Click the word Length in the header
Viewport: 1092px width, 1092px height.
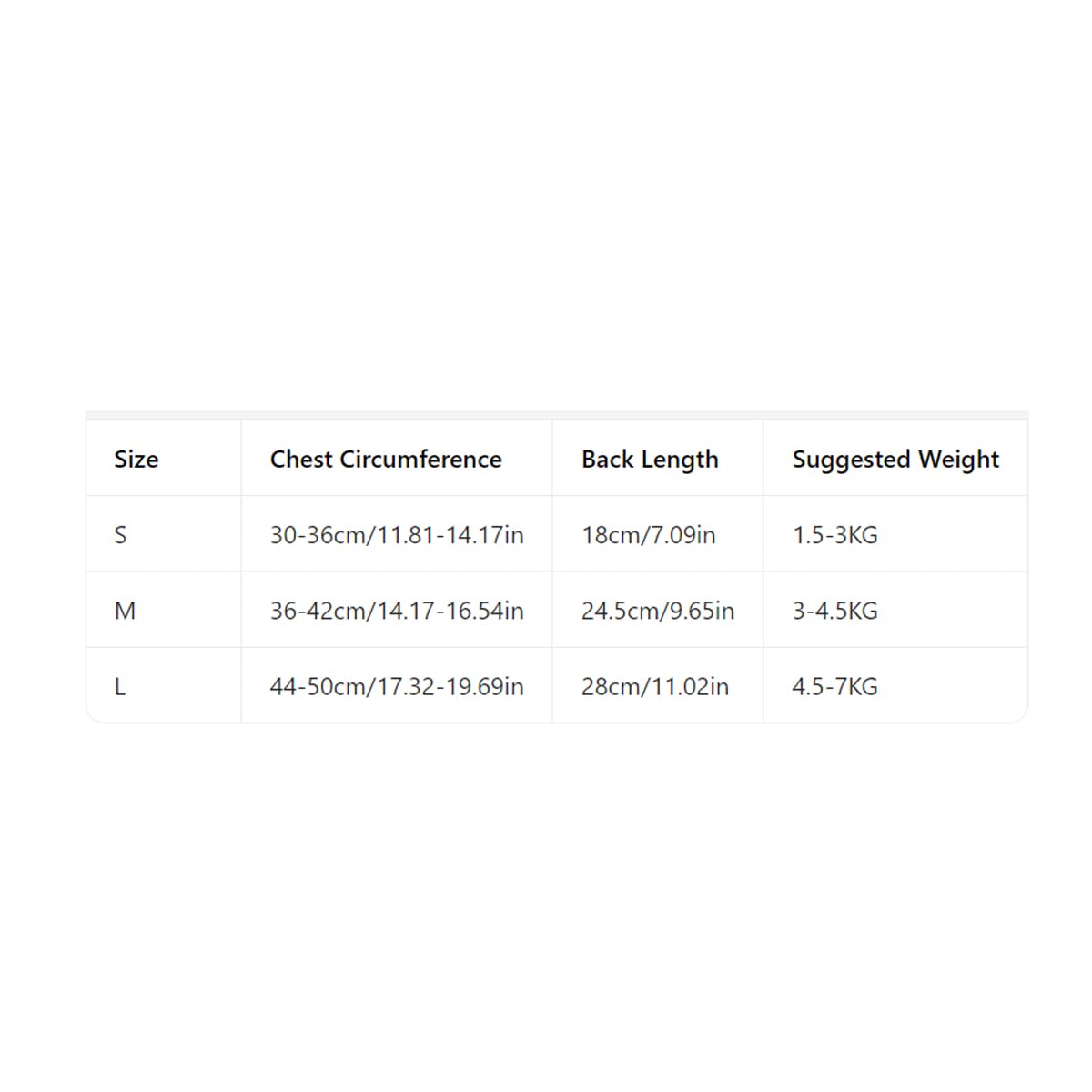click(x=678, y=460)
